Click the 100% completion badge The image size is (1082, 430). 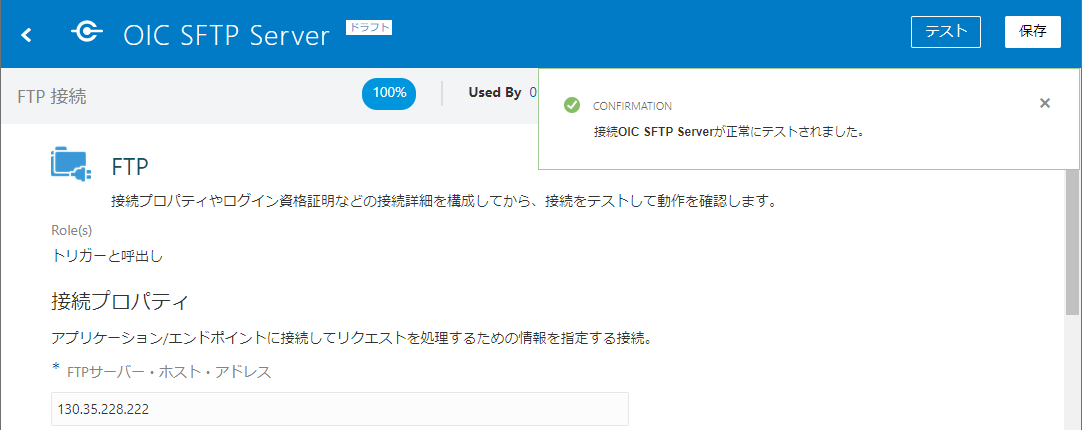[x=389, y=93]
